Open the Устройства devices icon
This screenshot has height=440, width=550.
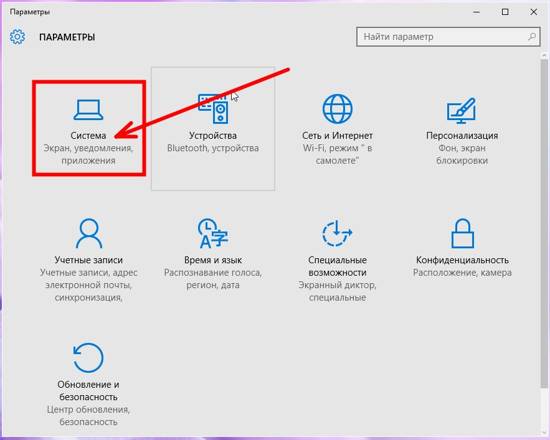tap(213, 108)
